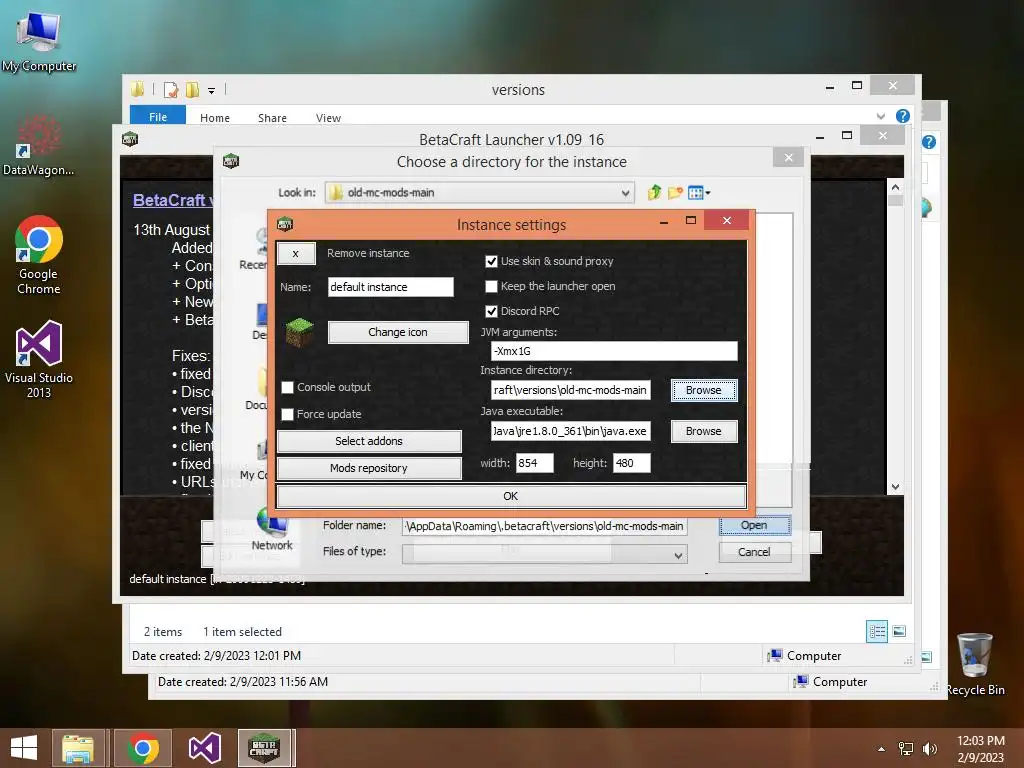Click the Folder name input field
Screen dimensions: 1024x768
click(x=545, y=526)
